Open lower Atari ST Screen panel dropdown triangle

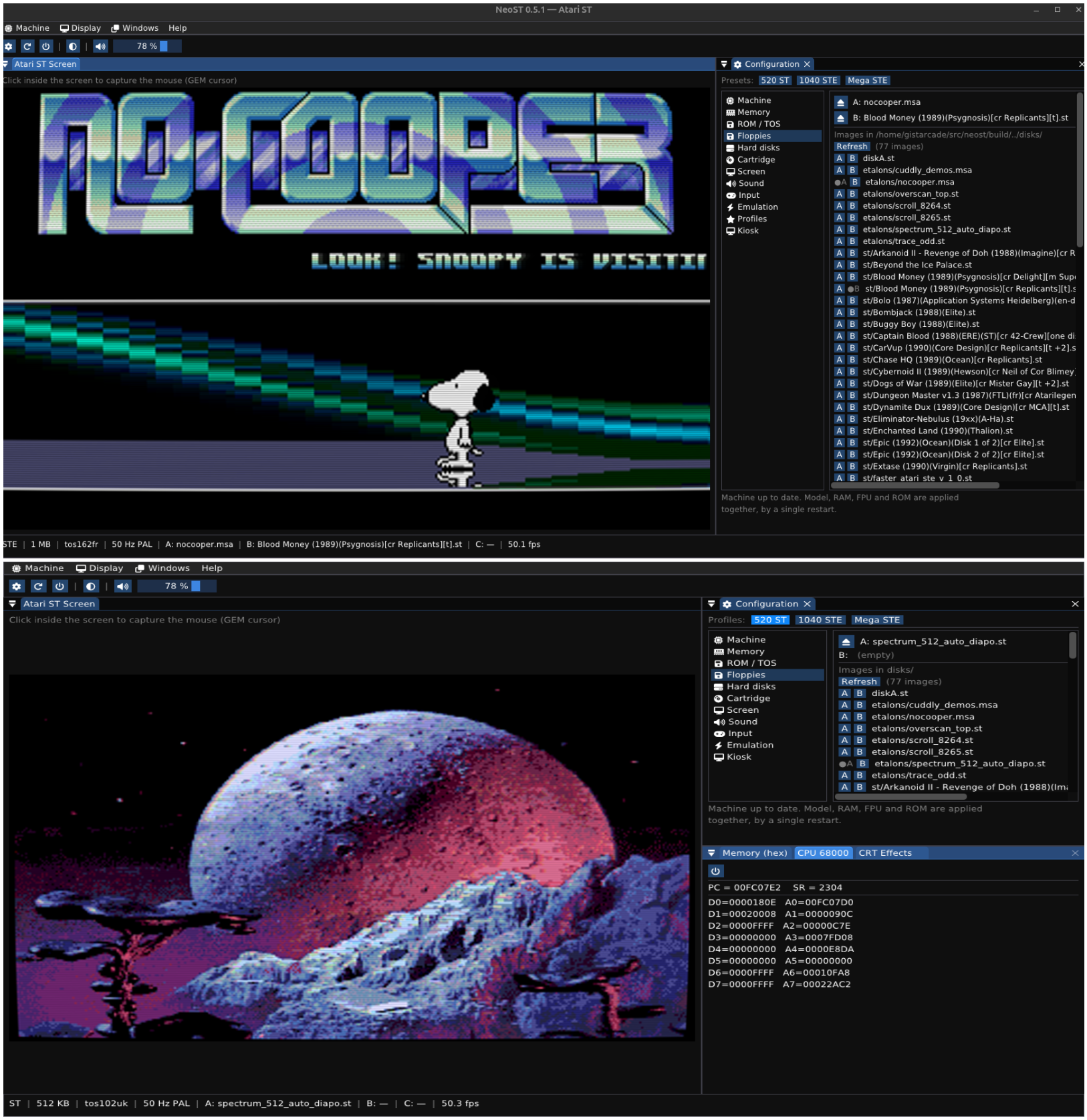[12, 604]
